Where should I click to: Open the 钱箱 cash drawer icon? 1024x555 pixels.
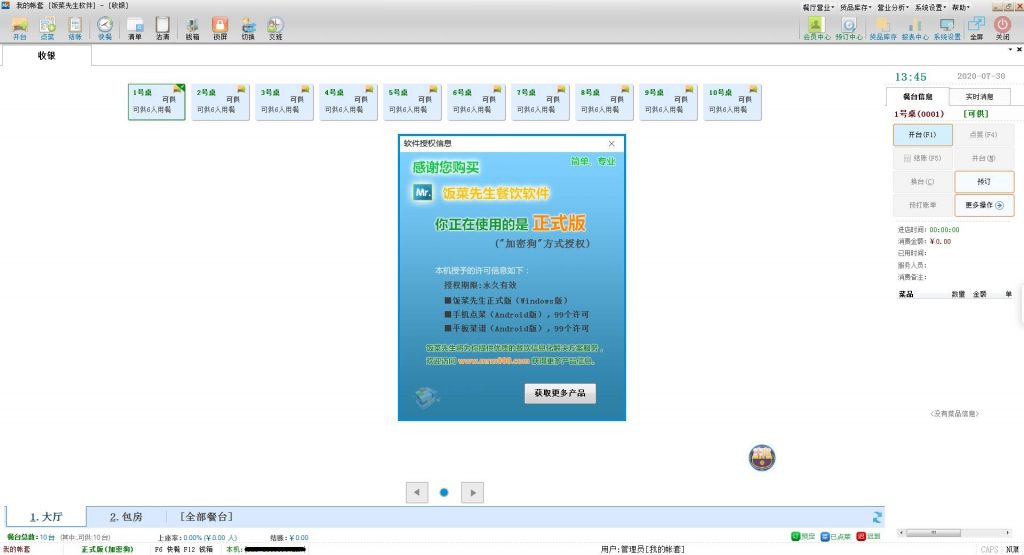[192, 28]
